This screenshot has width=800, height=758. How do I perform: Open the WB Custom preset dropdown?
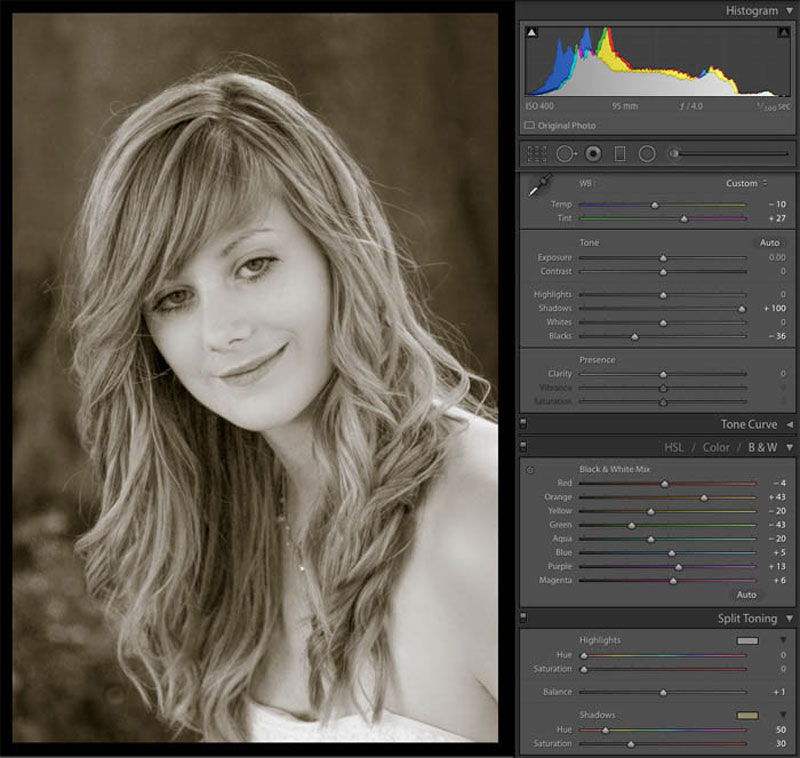(x=746, y=183)
